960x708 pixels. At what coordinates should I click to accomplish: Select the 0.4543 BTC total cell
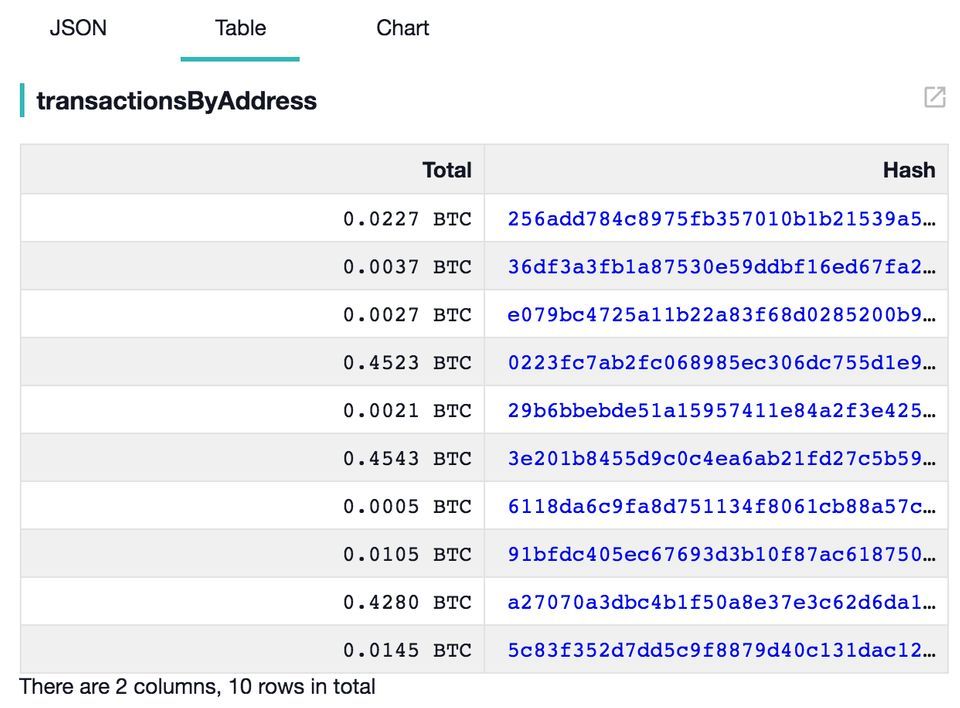(x=406, y=459)
